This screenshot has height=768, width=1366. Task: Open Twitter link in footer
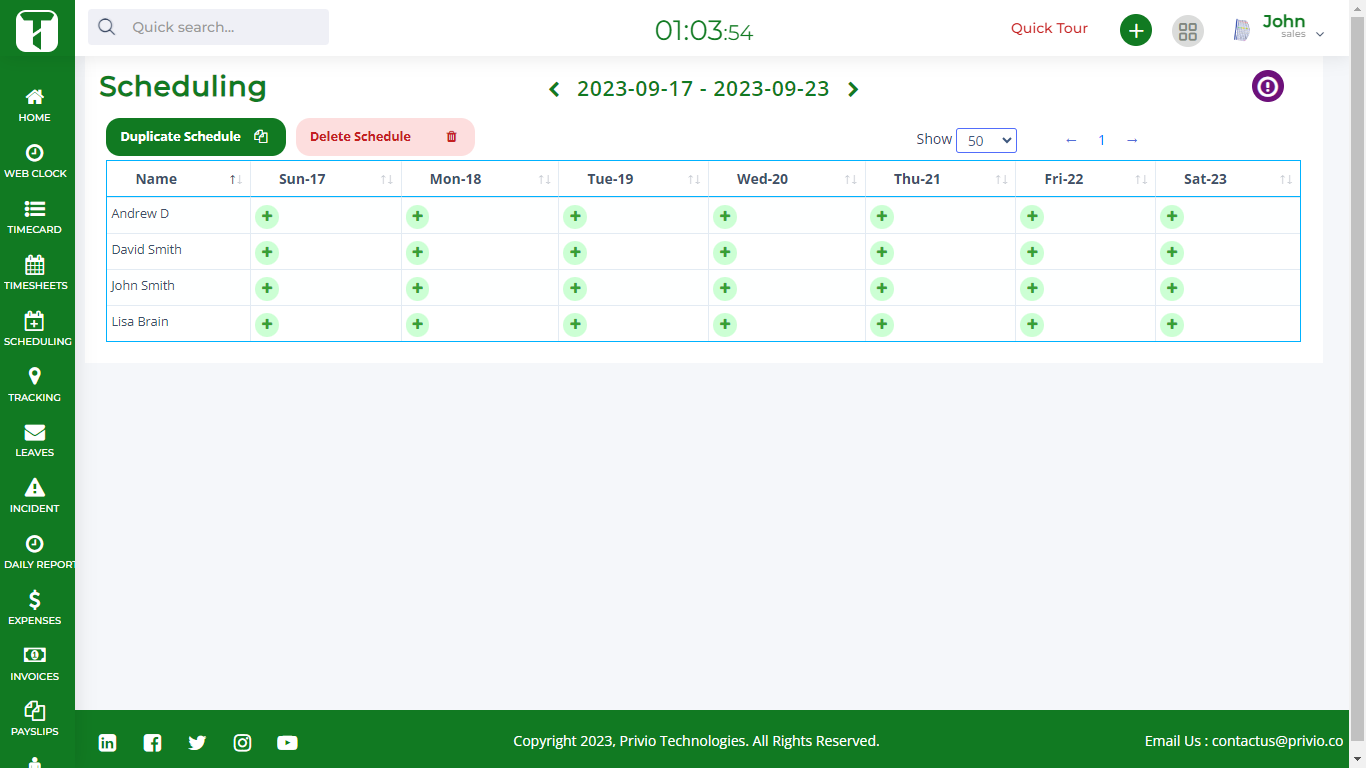coord(197,742)
